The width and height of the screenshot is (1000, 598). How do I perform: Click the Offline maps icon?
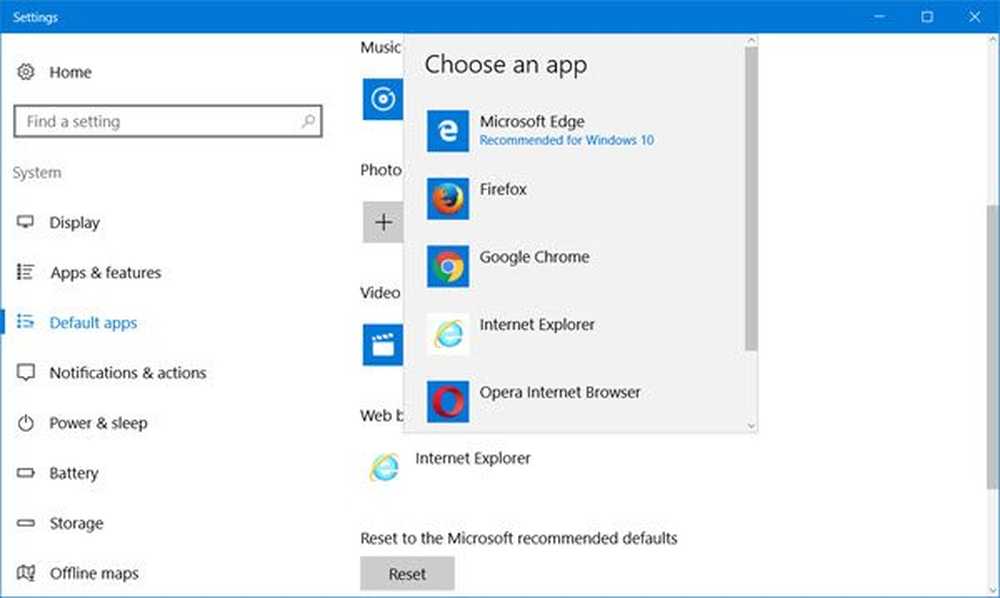[x=26, y=572]
